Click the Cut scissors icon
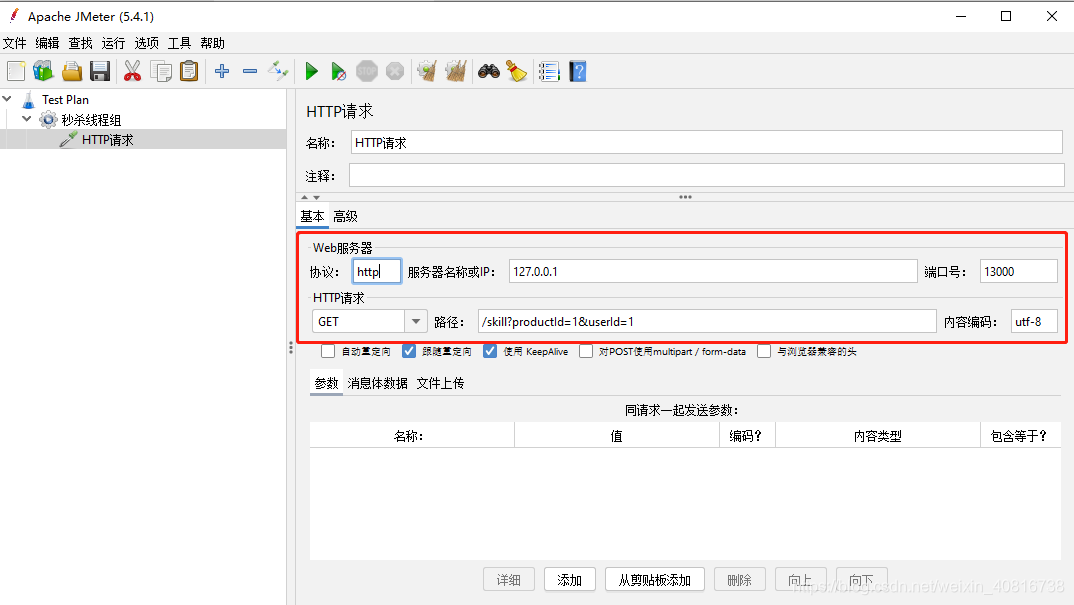The image size is (1074, 605). point(132,71)
